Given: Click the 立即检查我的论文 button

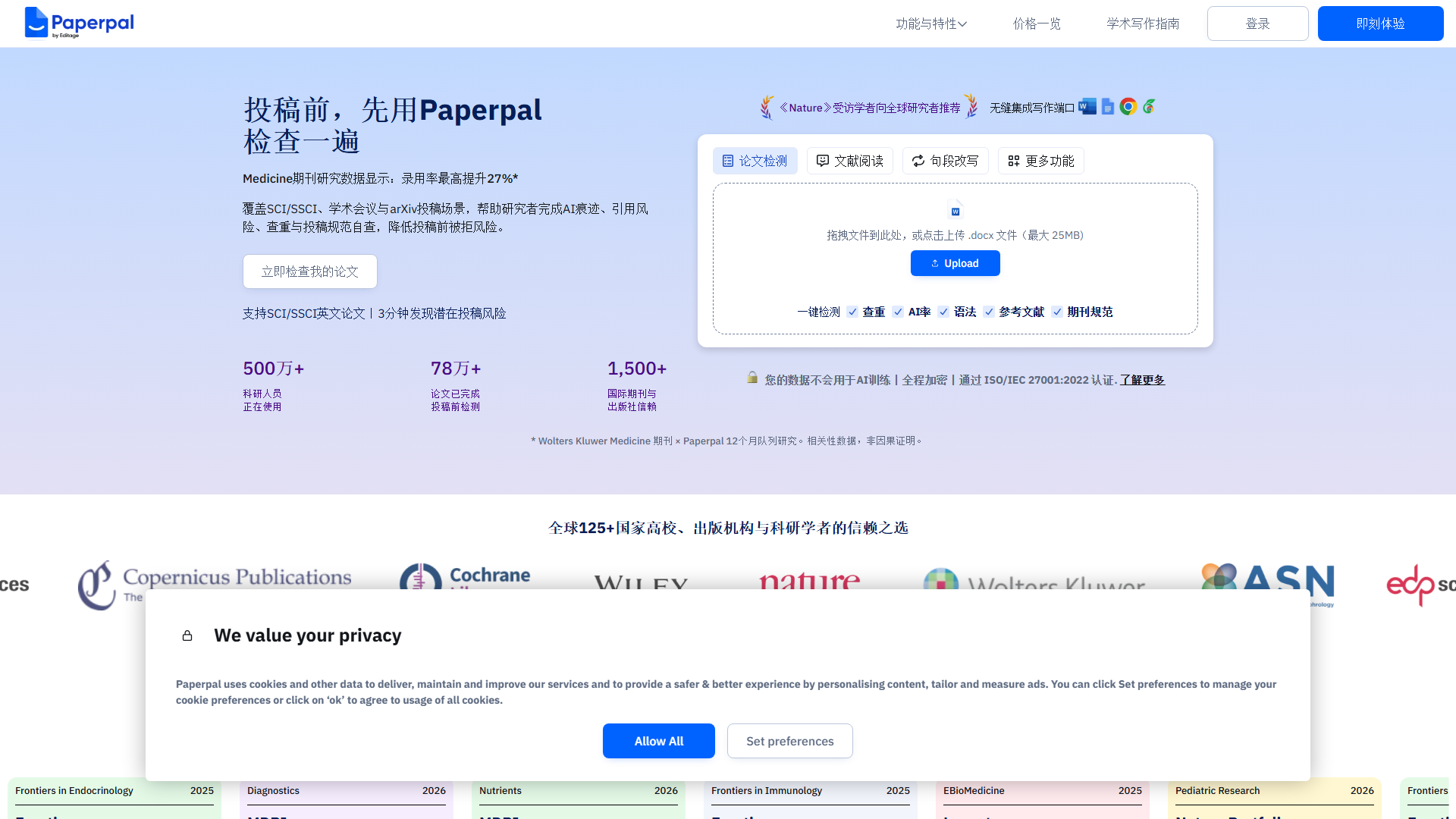Looking at the screenshot, I should [x=310, y=271].
